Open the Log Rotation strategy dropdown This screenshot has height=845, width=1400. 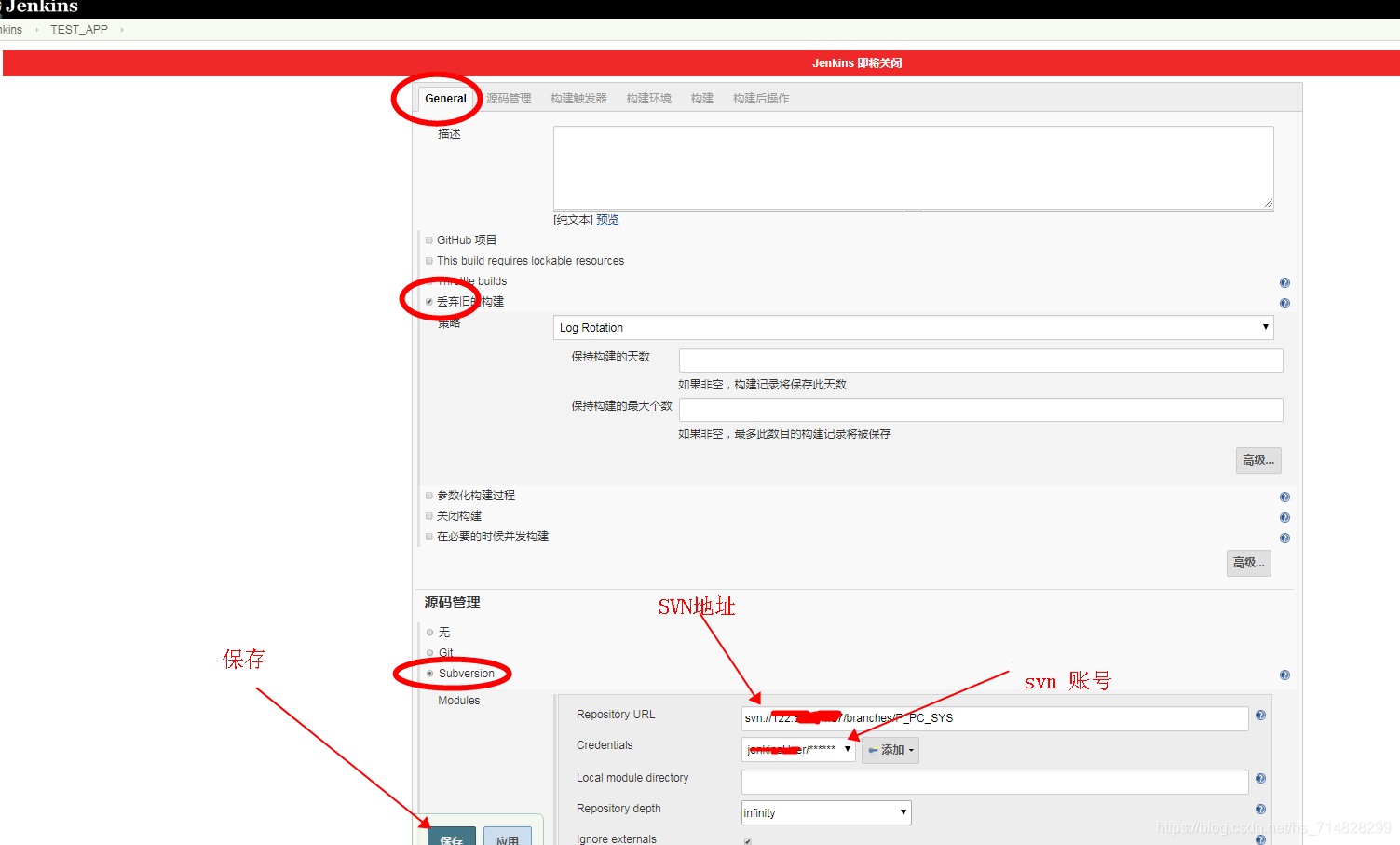(x=913, y=327)
